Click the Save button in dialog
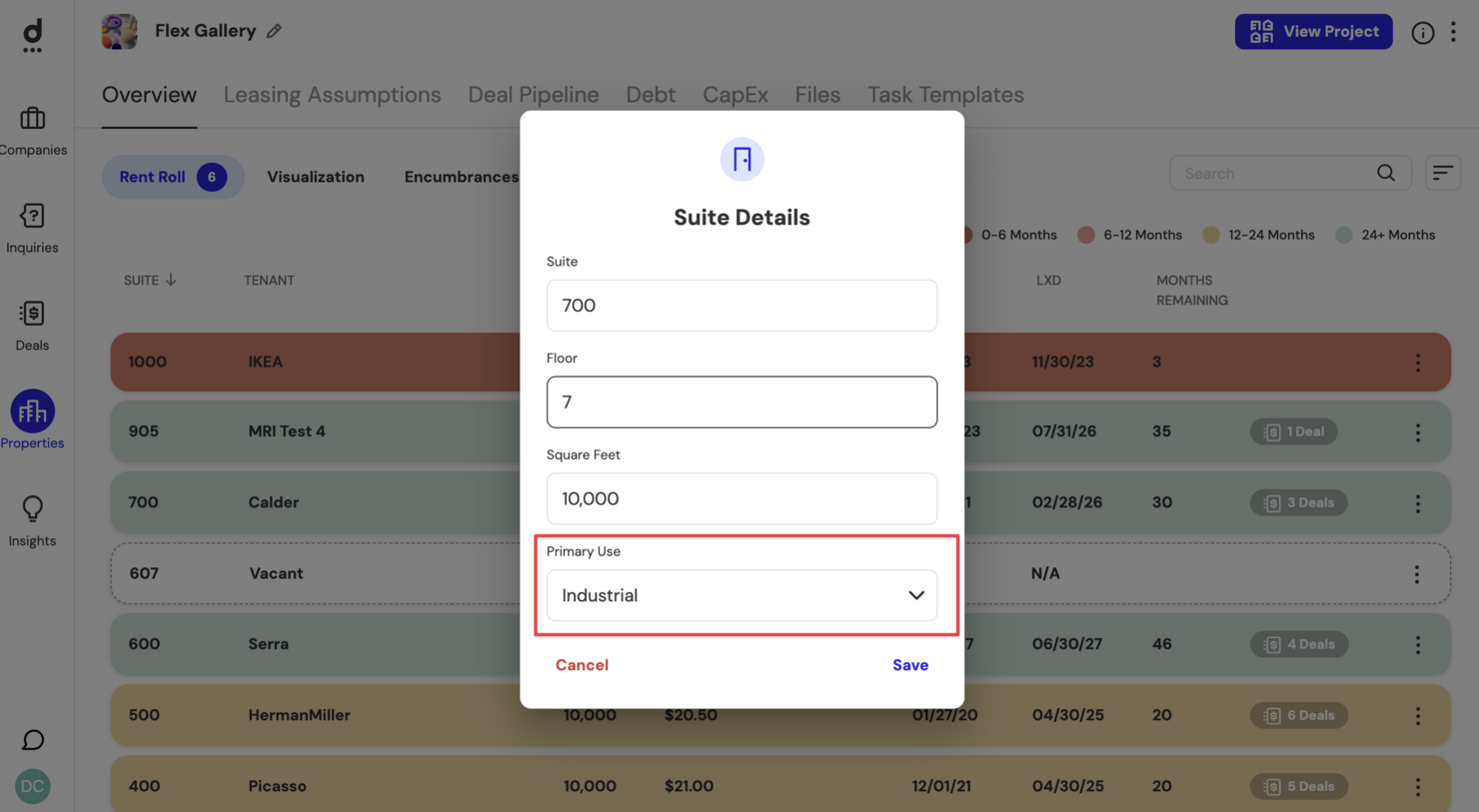The width and height of the screenshot is (1479, 812). coord(910,665)
